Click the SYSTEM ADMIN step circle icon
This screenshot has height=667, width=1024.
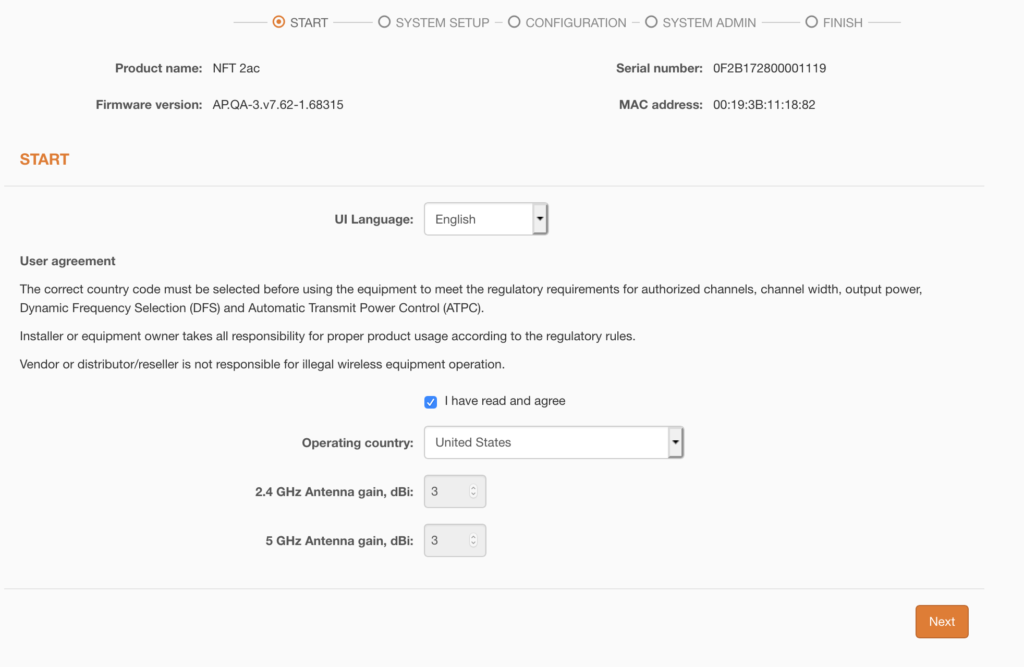[651, 22]
